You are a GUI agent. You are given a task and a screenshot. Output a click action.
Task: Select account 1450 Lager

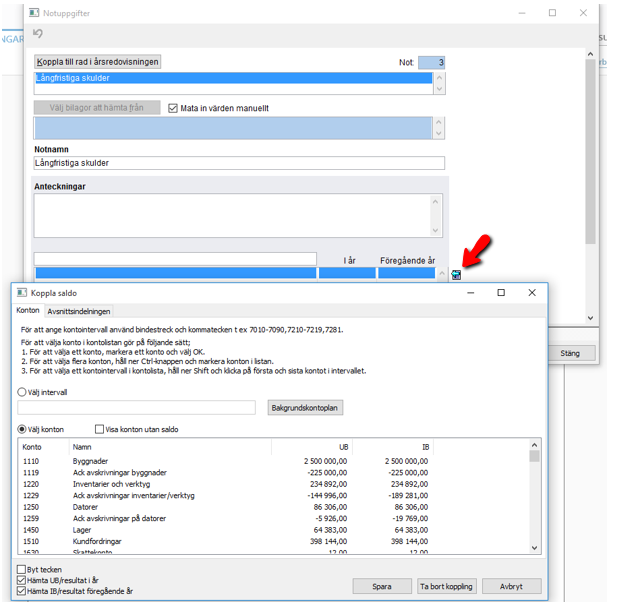coord(225,530)
